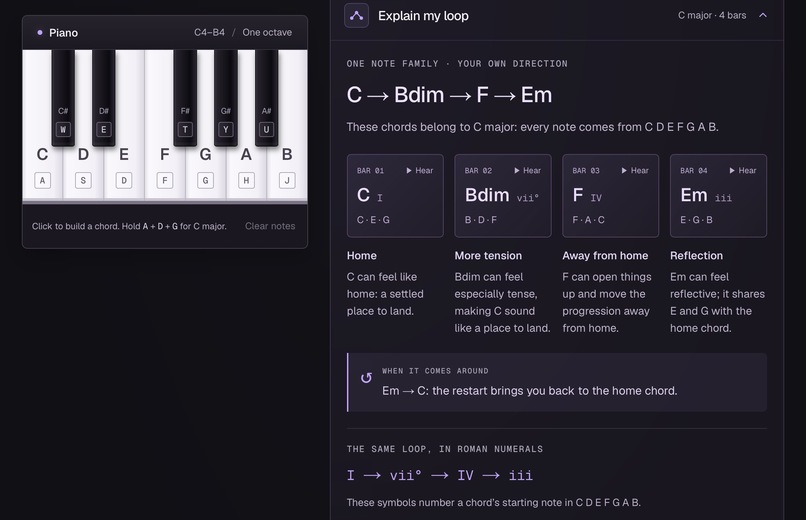This screenshot has height=520, width=806.
Task: Click the 'Reflection' heading
Action: click(696, 256)
